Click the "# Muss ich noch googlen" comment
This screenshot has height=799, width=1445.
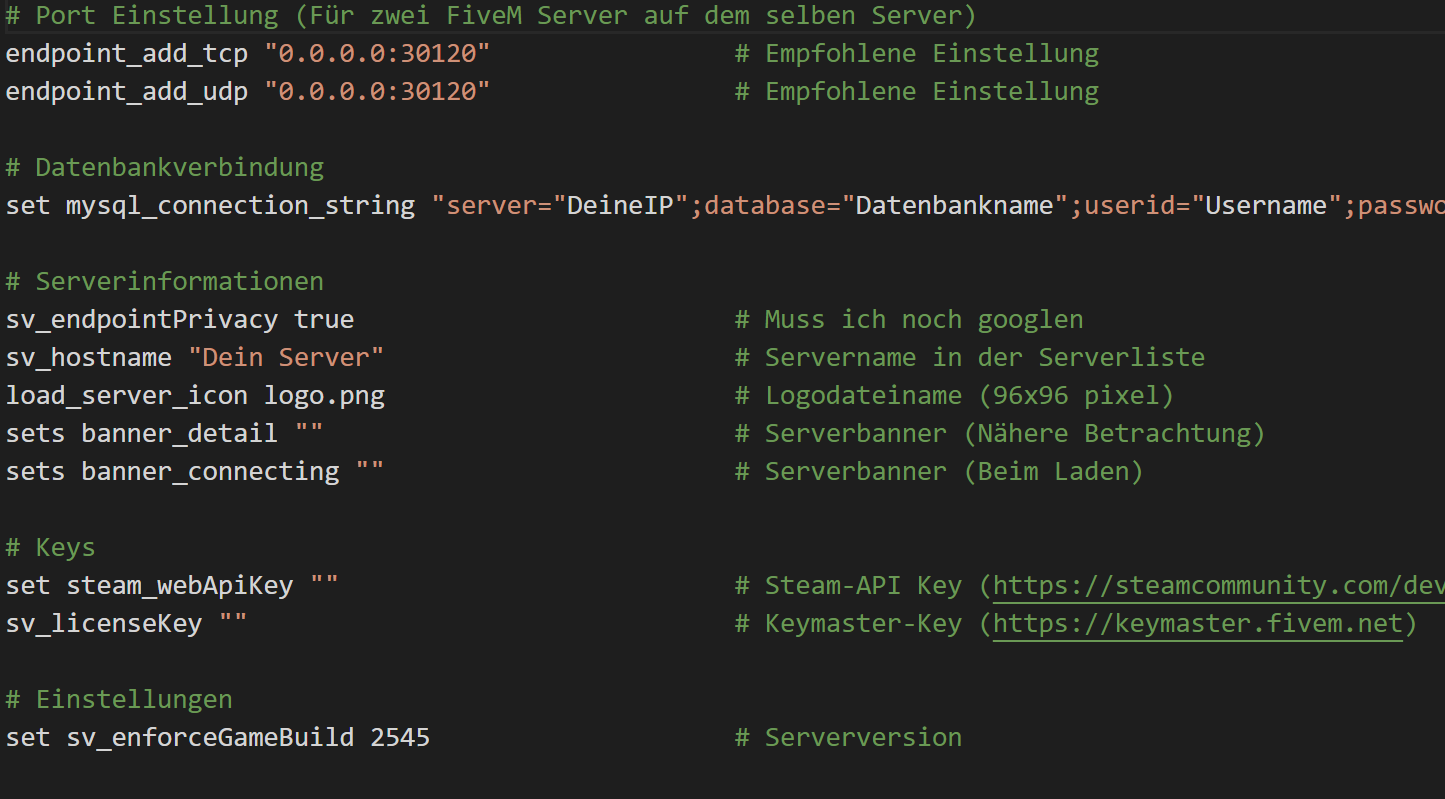click(x=909, y=320)
